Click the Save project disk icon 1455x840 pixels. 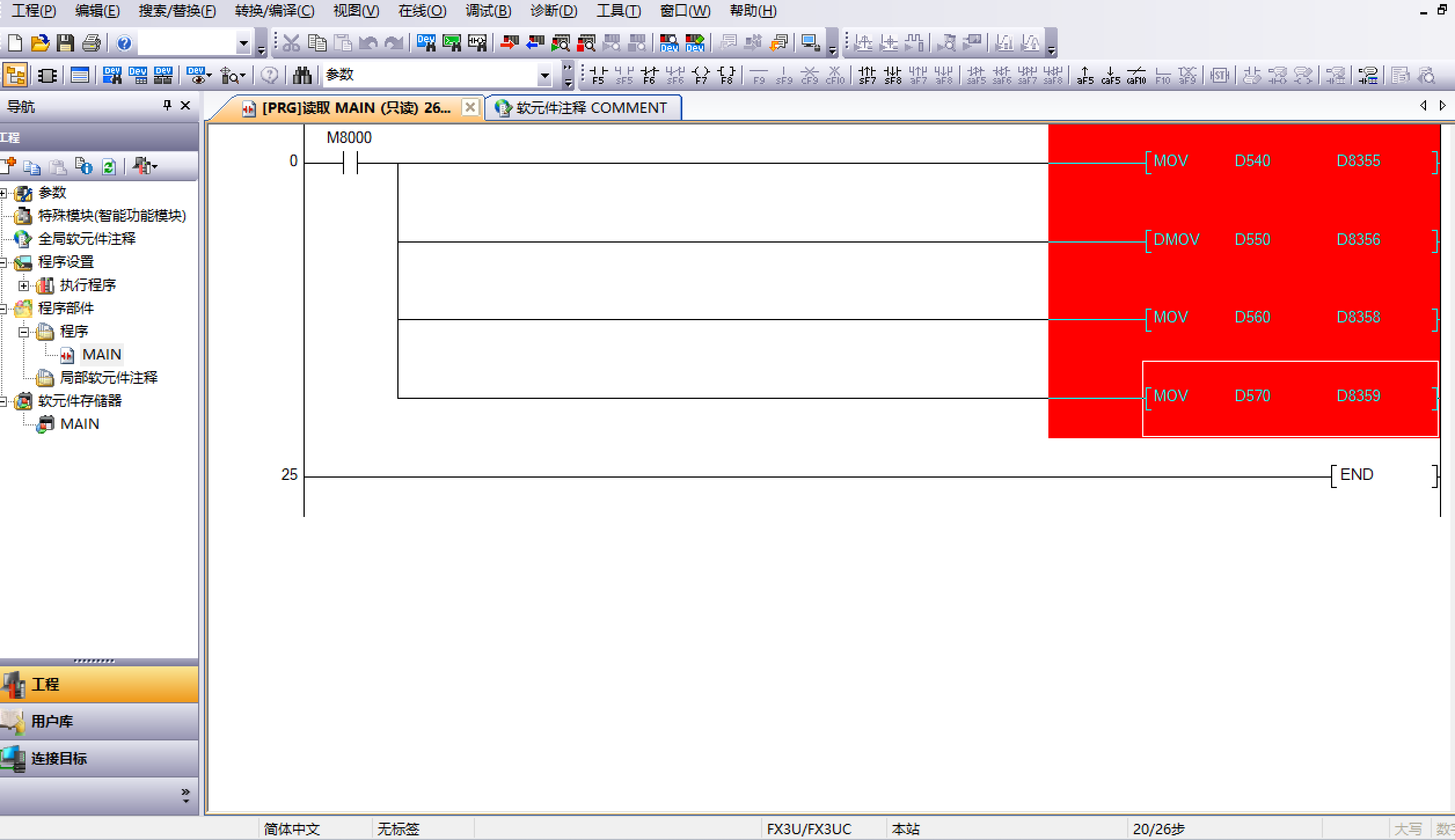click(65, 43)
